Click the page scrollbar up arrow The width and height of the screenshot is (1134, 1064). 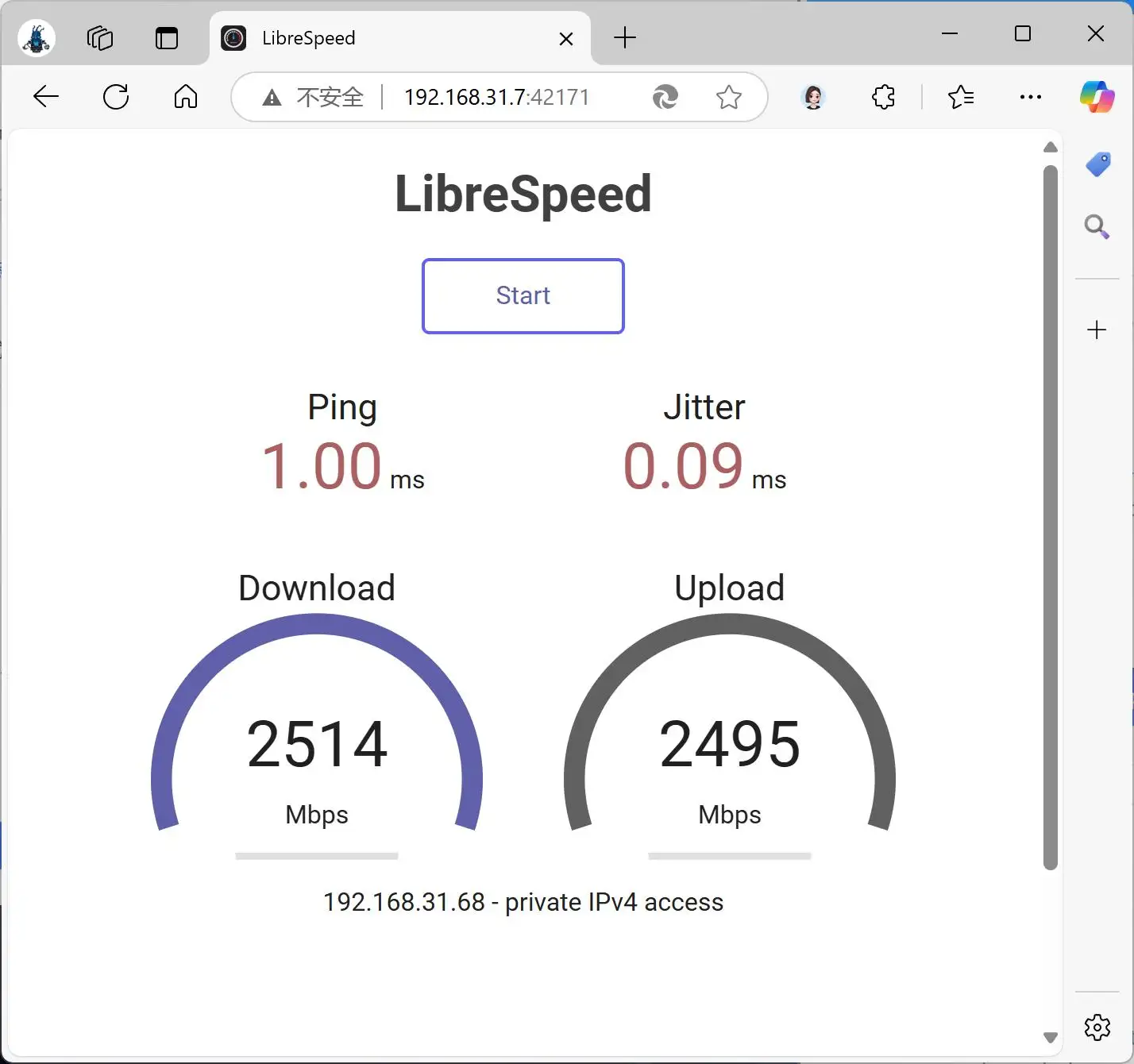[1051, 147]
